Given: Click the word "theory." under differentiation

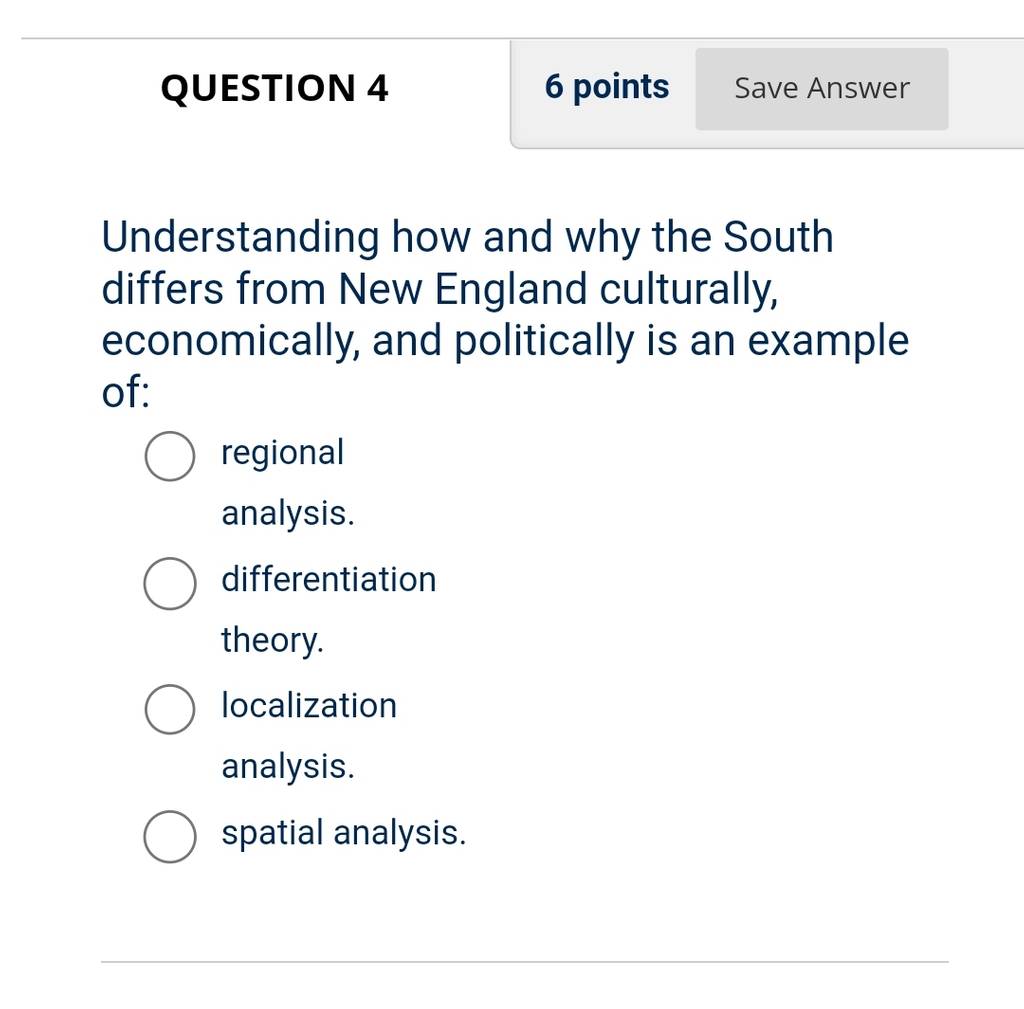Looking at the screenshot, I should 272,640.
